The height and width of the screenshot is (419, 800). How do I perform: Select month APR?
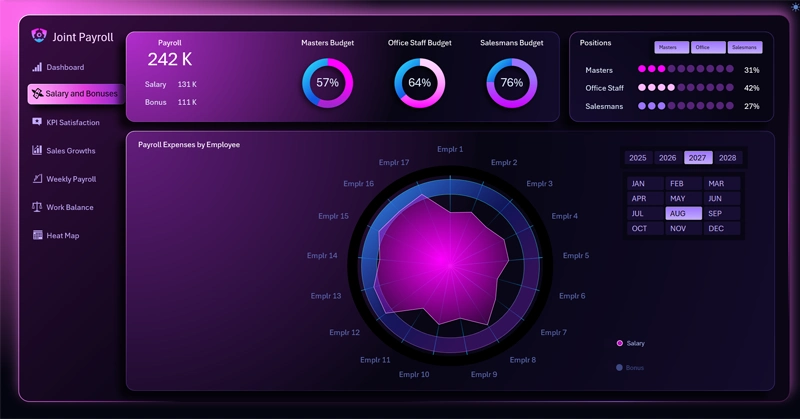click(645, 198)
